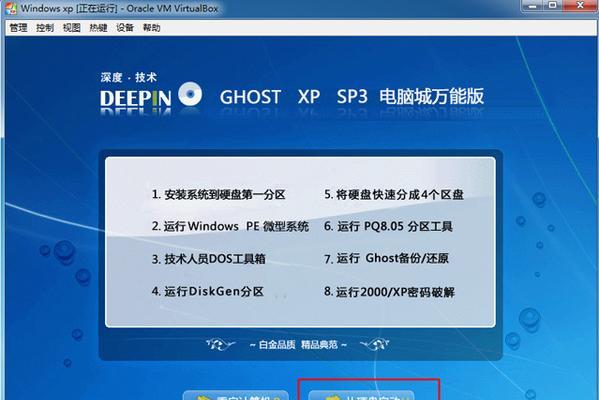Open the 视图 menu
The width and height of the screenshot is (599, 400).
coord(71,28)
